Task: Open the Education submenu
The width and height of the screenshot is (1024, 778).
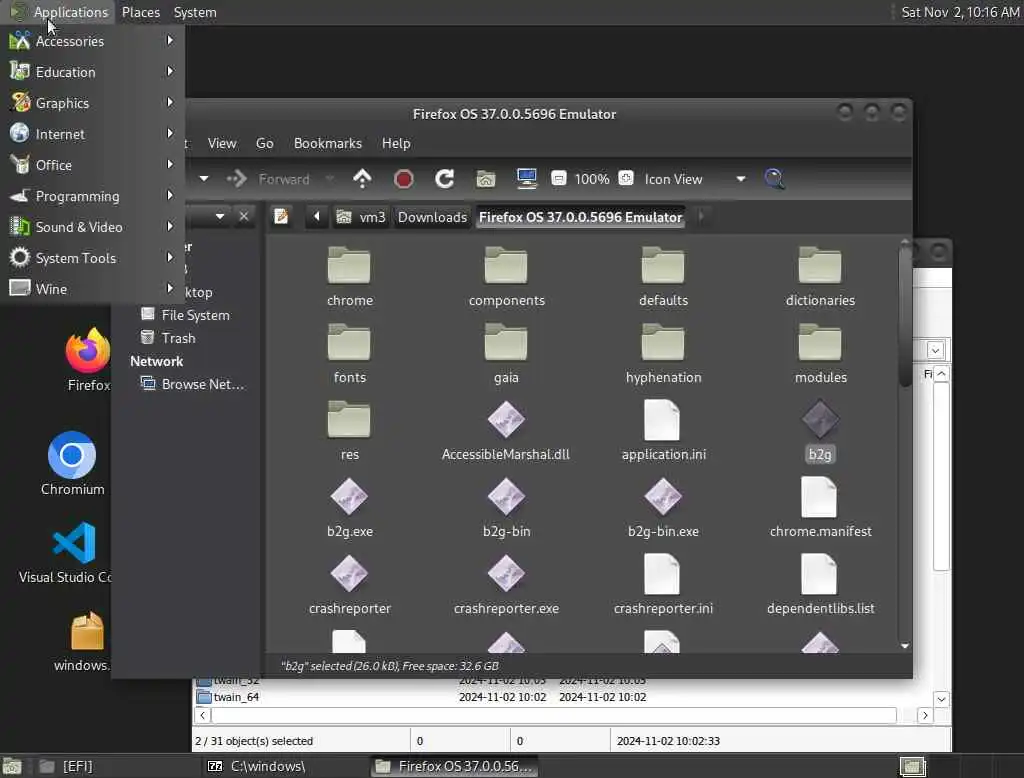Action: (x=92, y=72)
